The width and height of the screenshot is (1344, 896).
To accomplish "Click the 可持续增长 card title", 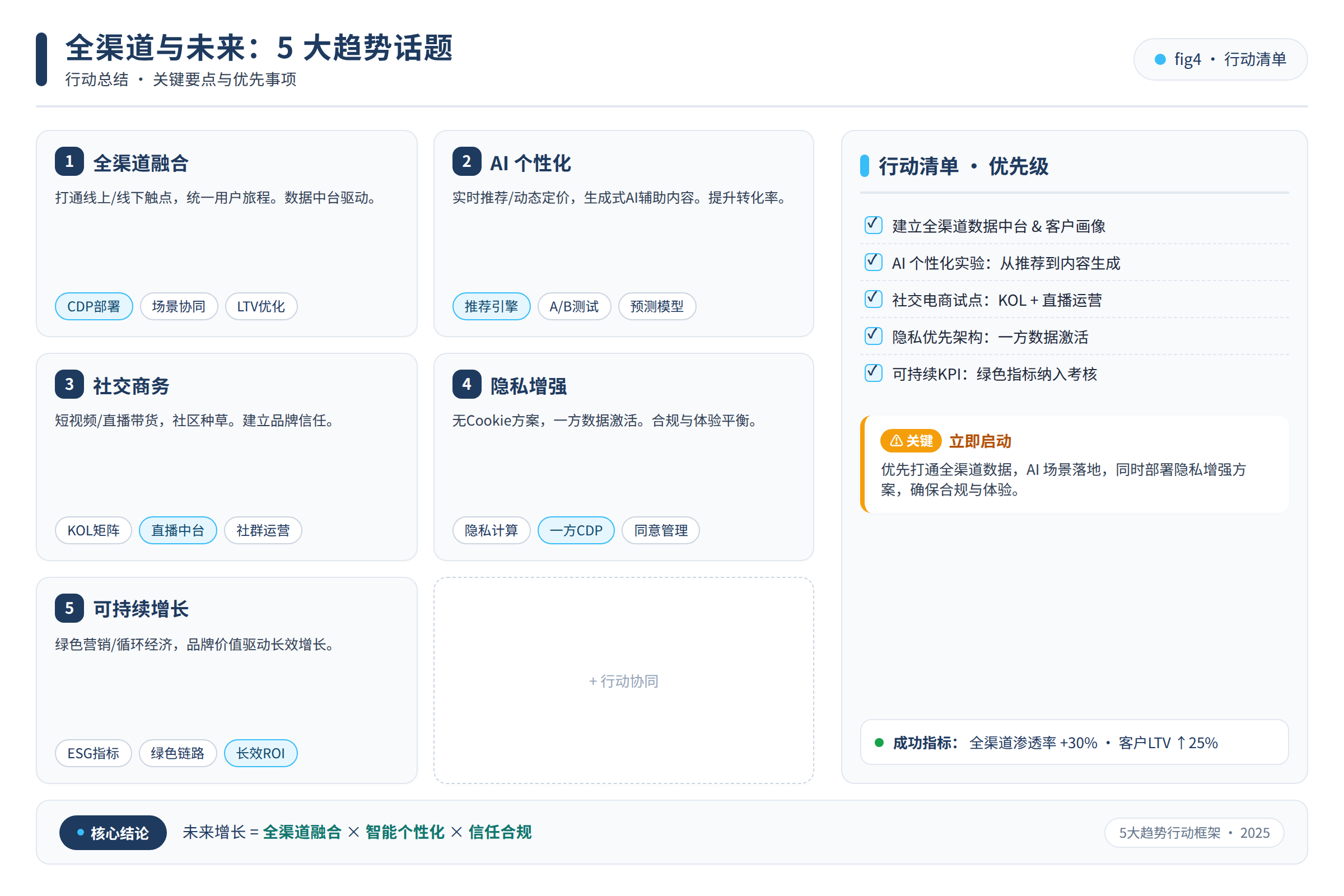I will (x=141, y=609).
